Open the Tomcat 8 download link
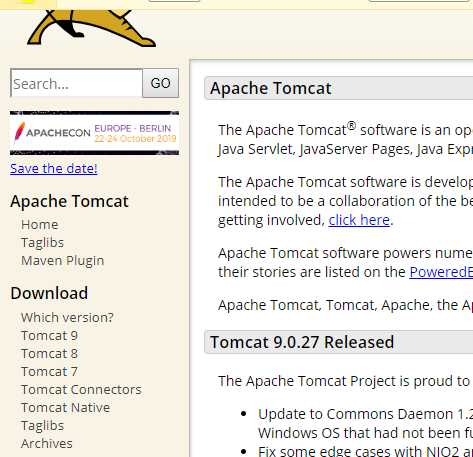Screen dimensions: 473x457 click(49, 353)
